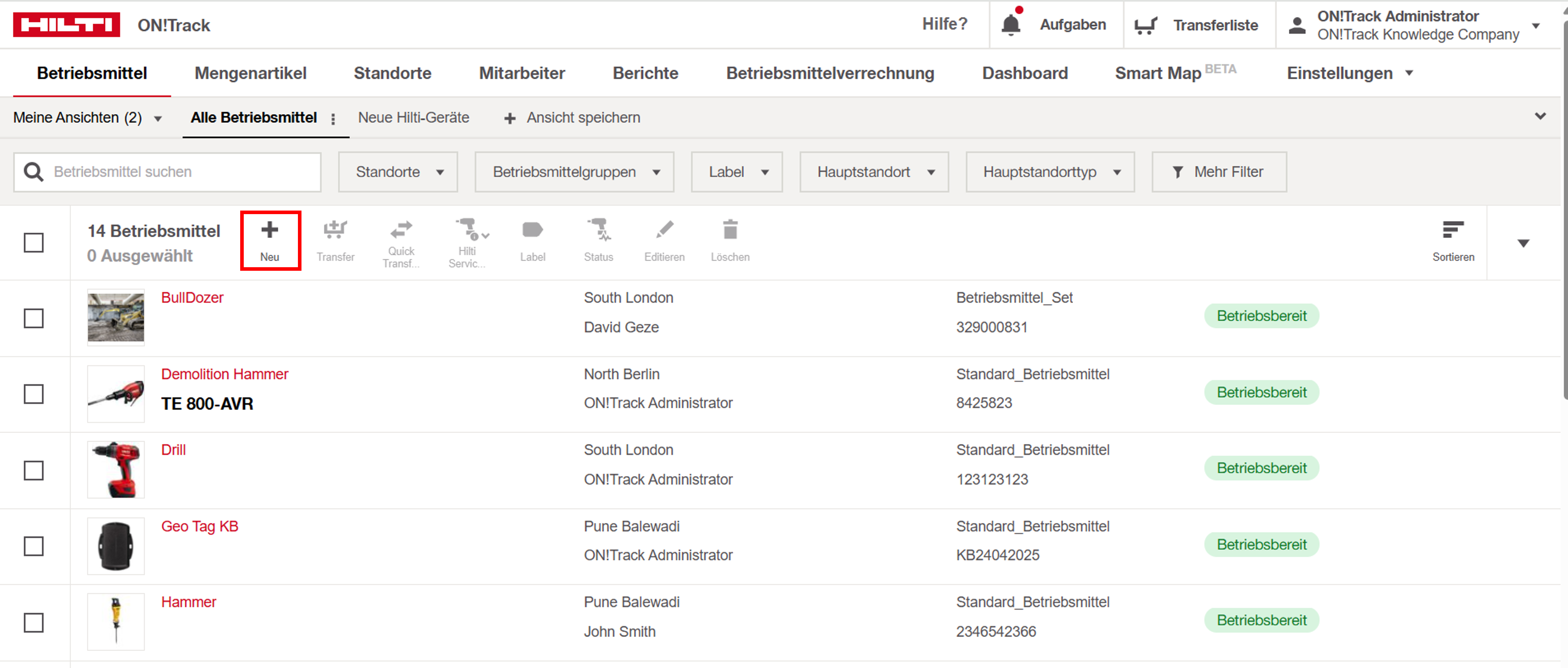Click the Transfer toolbar icon
The height and width of the screenshot is (668, 1568).
pos(335,230)
